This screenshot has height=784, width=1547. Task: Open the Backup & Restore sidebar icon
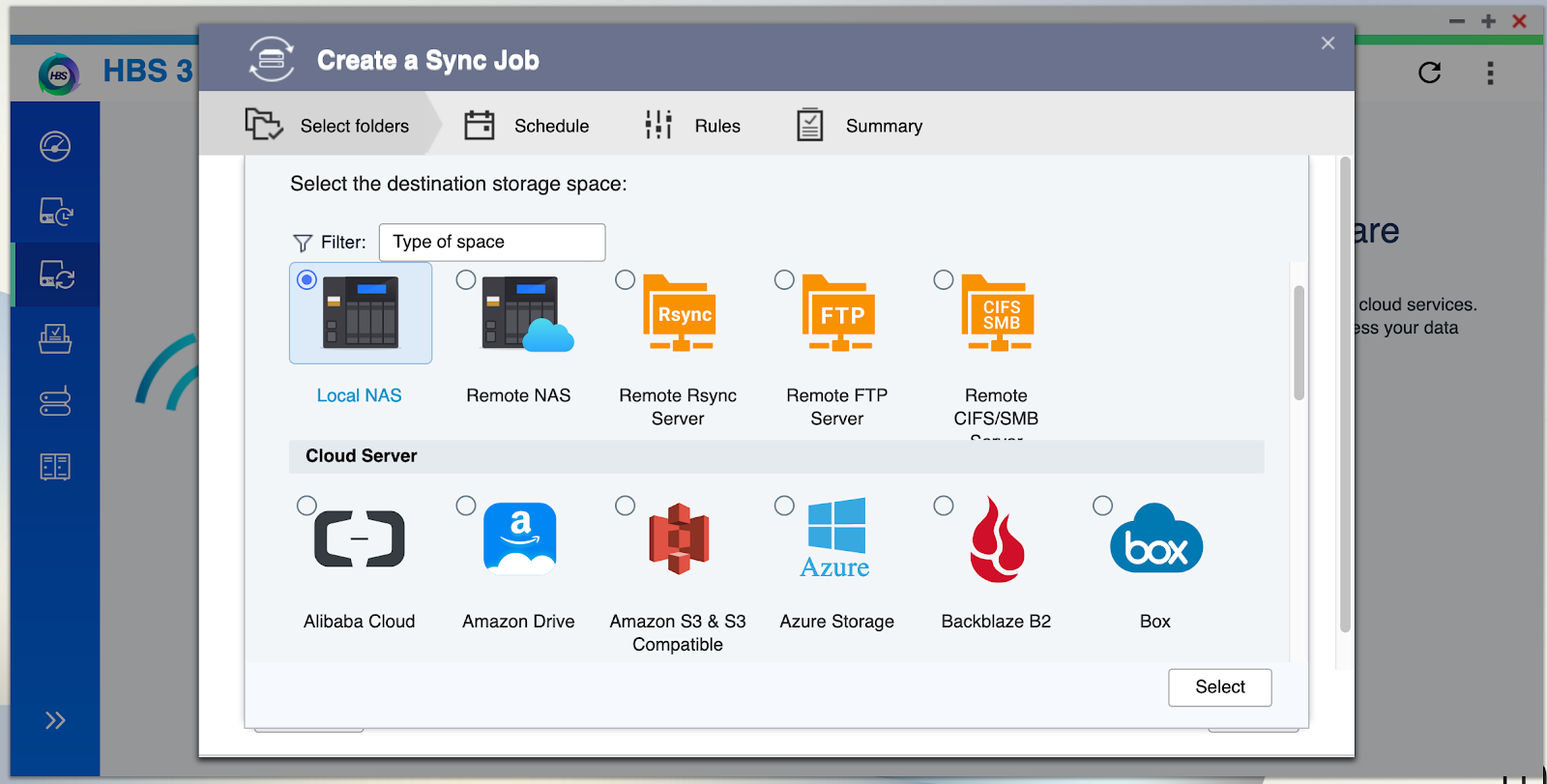(56, 211)
